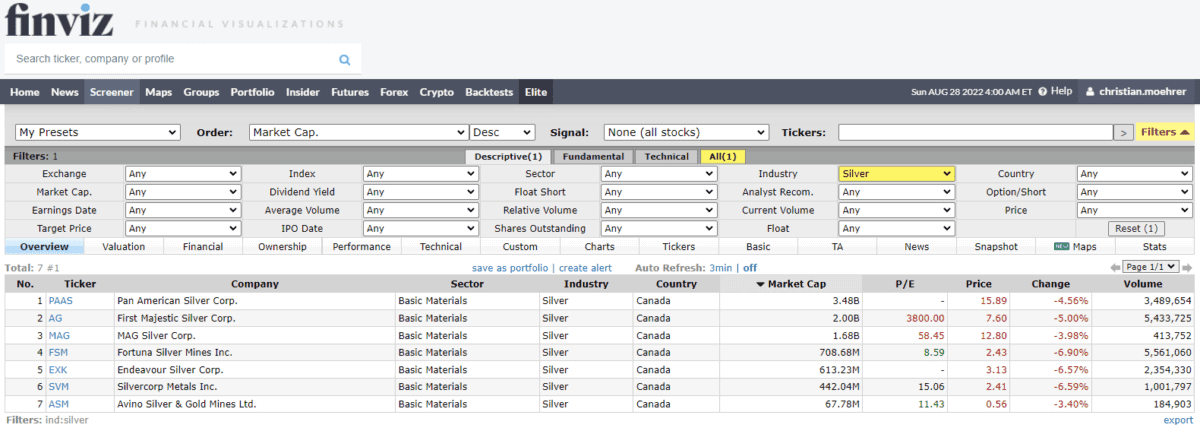Open the Analyst Recom. dropdown
Image resolution: width=1200 pixels, height=431 pixels.
pyautogui.click(x=897, y=192)
